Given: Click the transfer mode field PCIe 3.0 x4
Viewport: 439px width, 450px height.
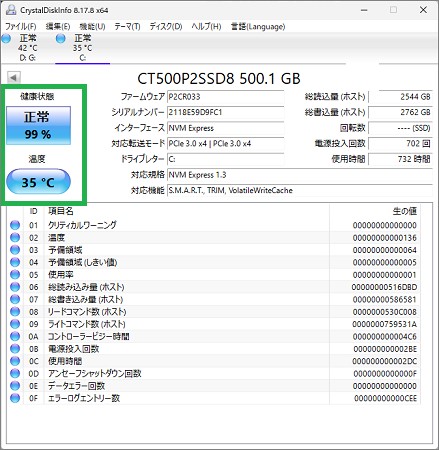Looking at the screenshot, I should point(225,144).
